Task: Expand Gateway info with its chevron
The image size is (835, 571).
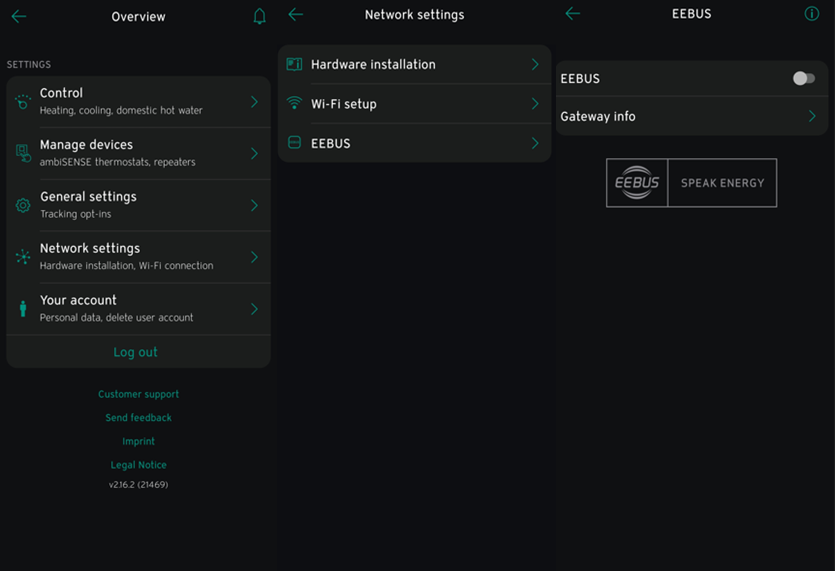Action: point(811,117)
